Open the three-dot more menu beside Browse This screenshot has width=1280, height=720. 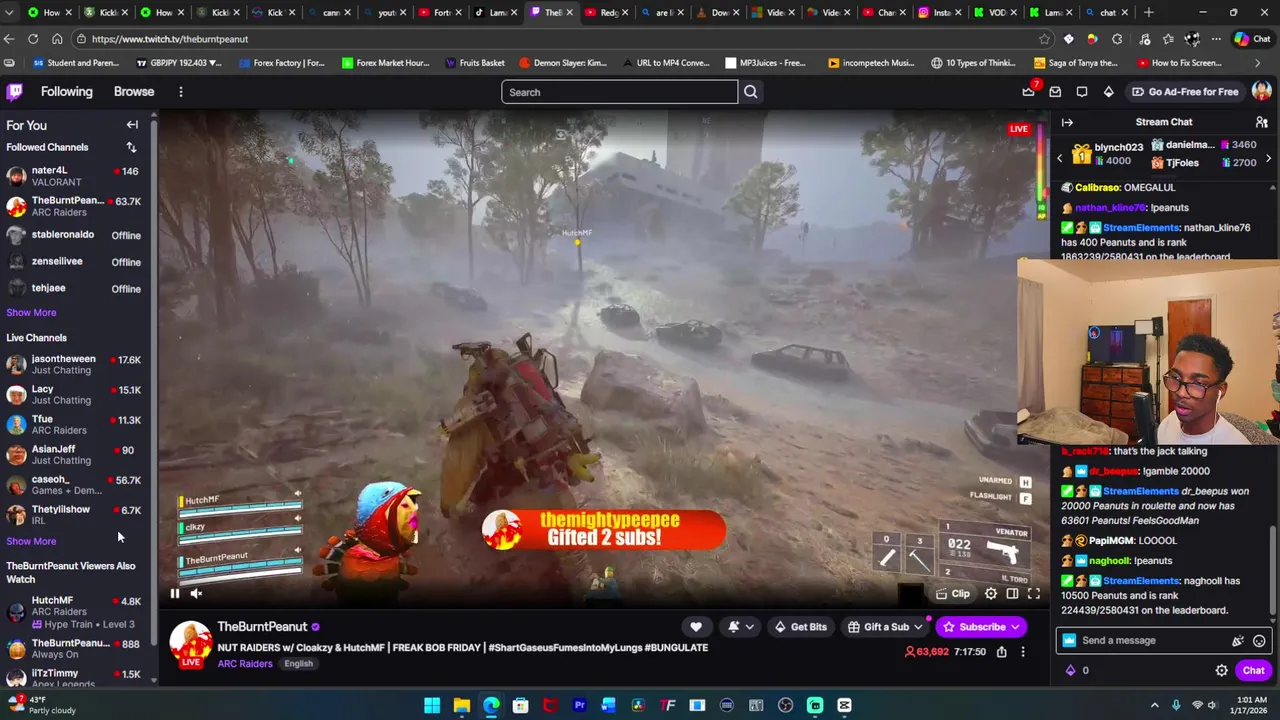(181, 92)
